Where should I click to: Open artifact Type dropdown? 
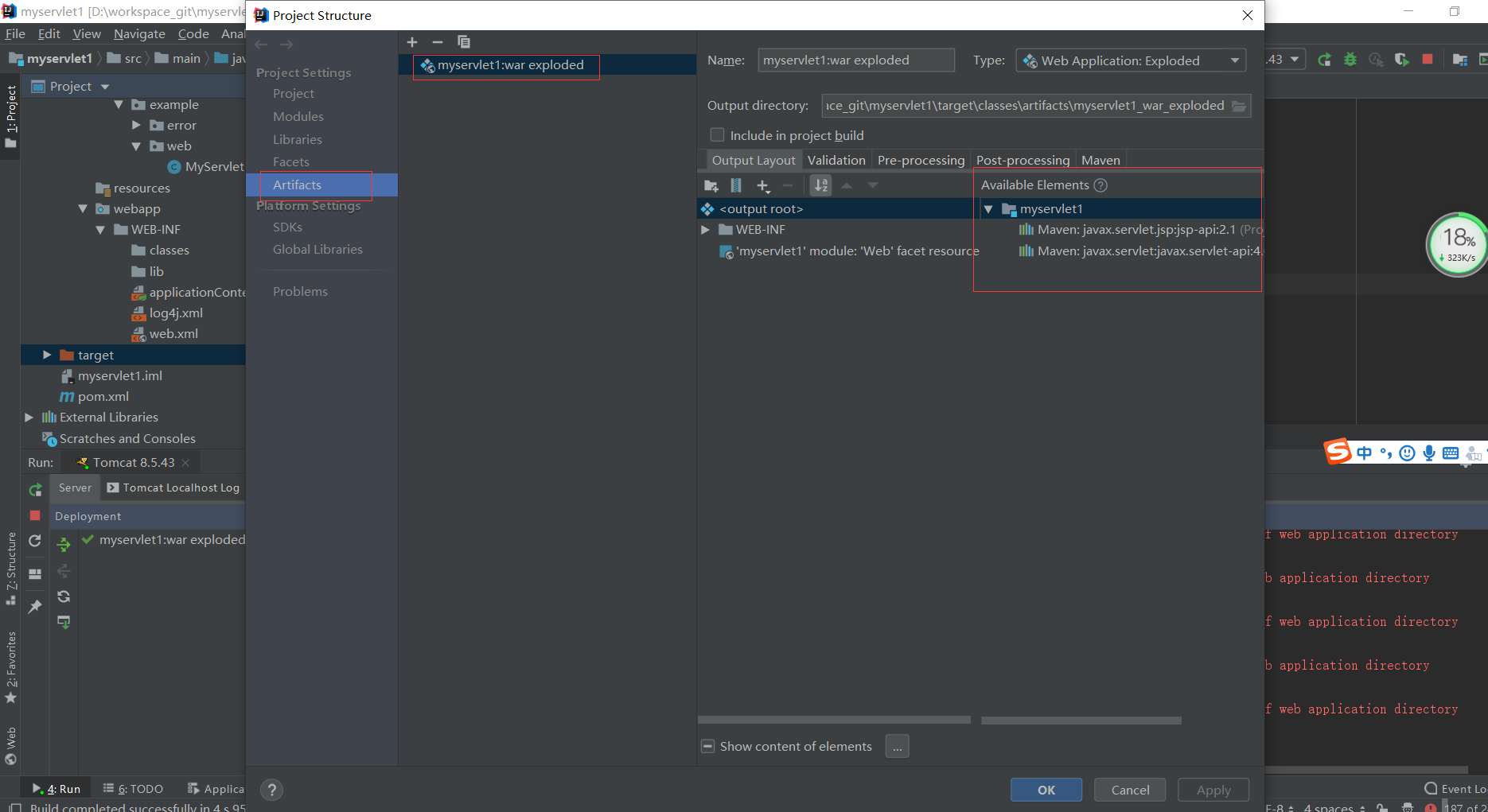tap(1131, 60)
